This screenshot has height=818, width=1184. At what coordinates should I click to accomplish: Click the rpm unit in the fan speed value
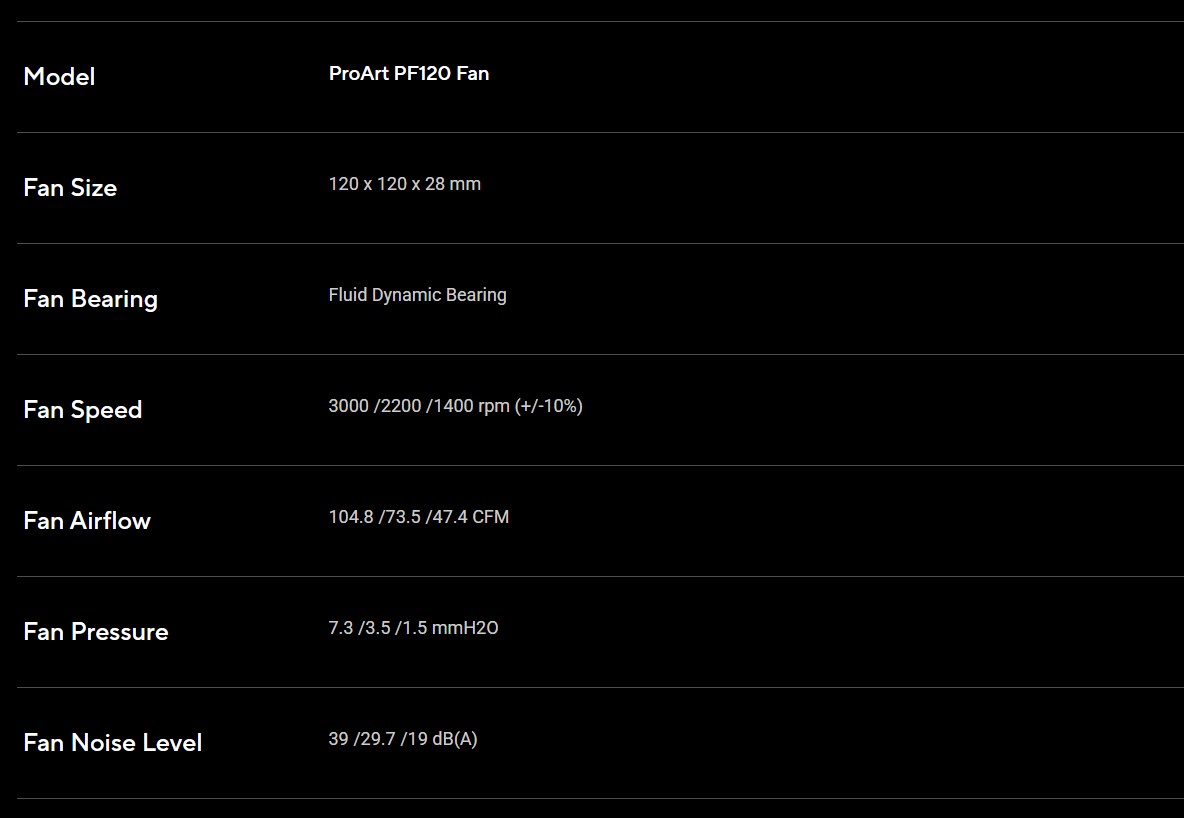click(x=494, y=407)
